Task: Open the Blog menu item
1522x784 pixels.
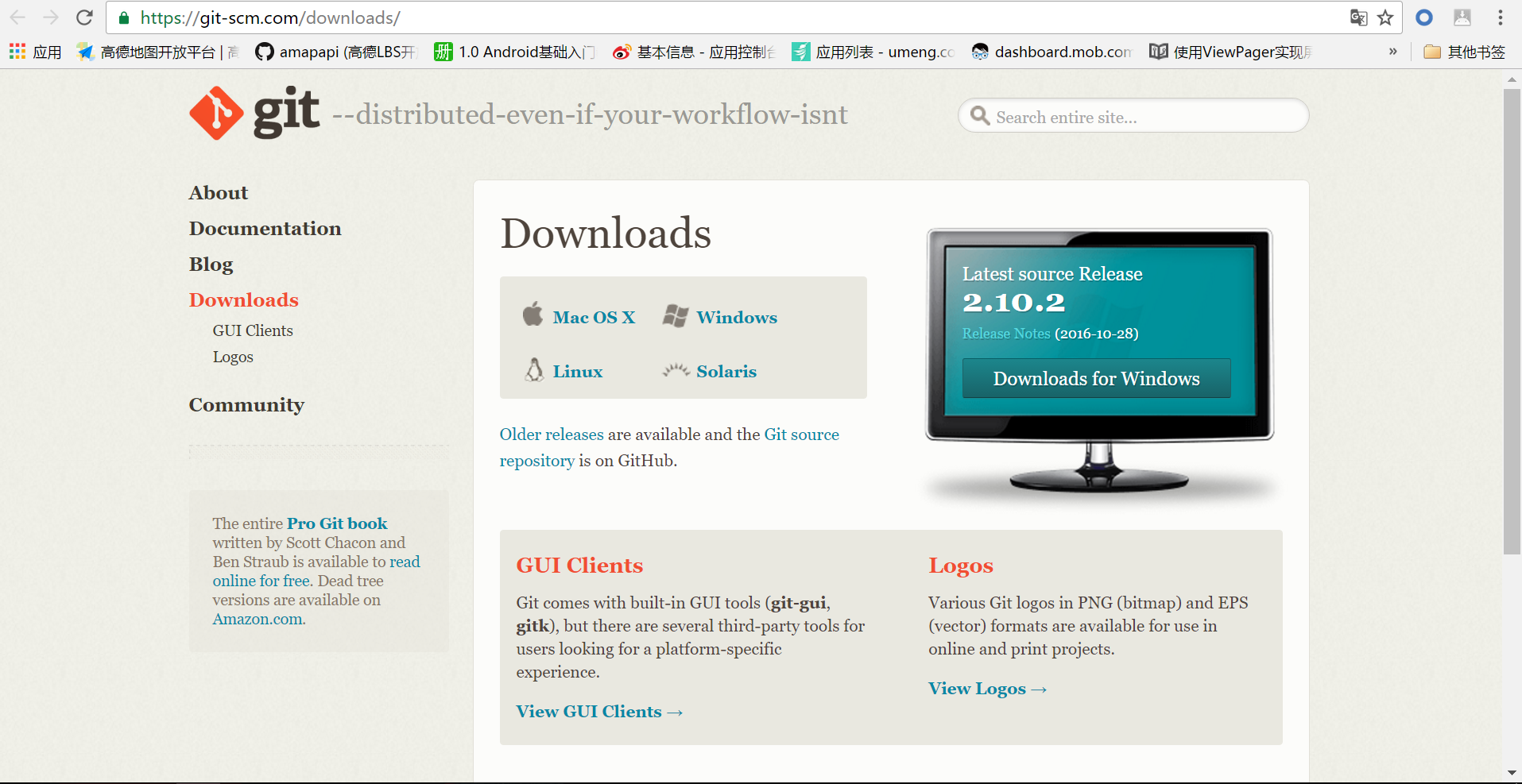Action: point(211,265)
